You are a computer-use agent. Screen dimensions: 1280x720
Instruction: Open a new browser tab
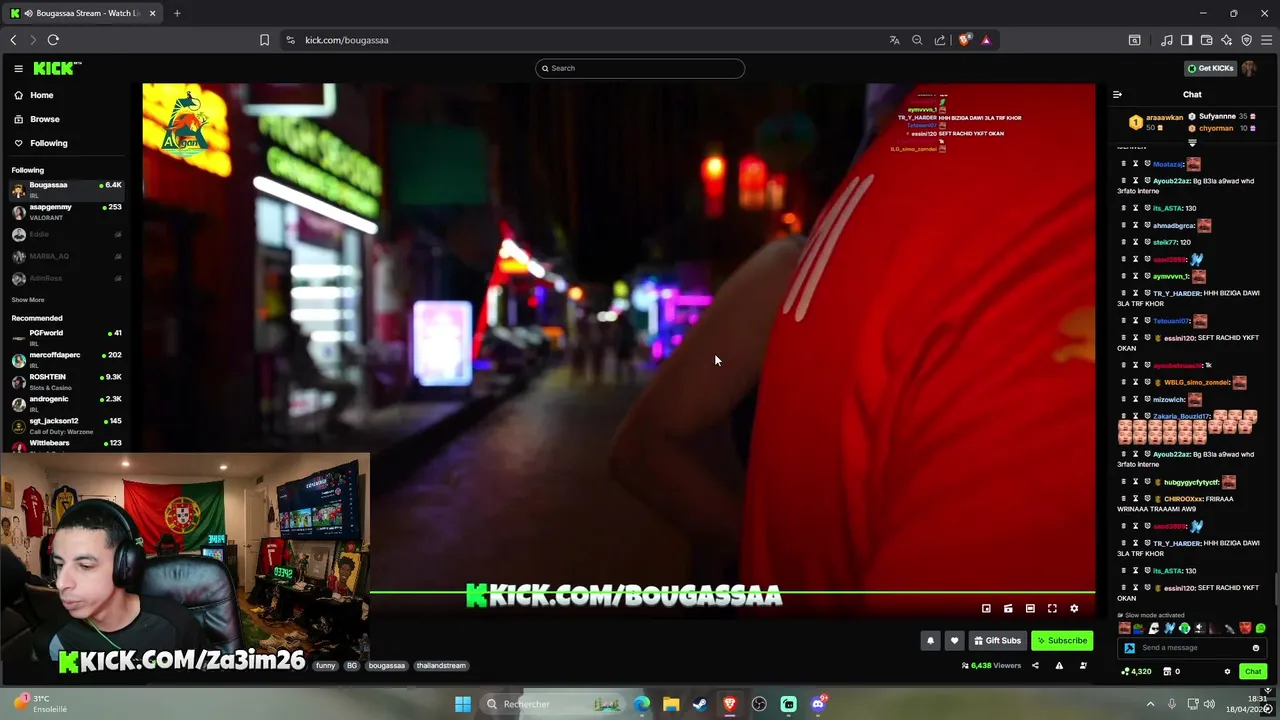(x=177, y=13)
